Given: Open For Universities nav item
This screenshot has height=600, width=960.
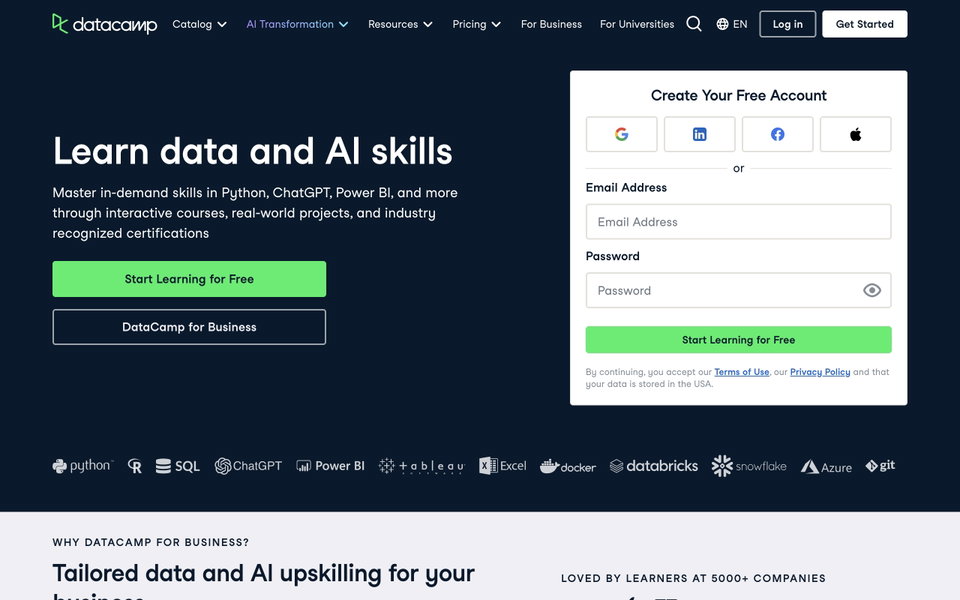Looking at the screenshot, I should [x=637, y=24].
